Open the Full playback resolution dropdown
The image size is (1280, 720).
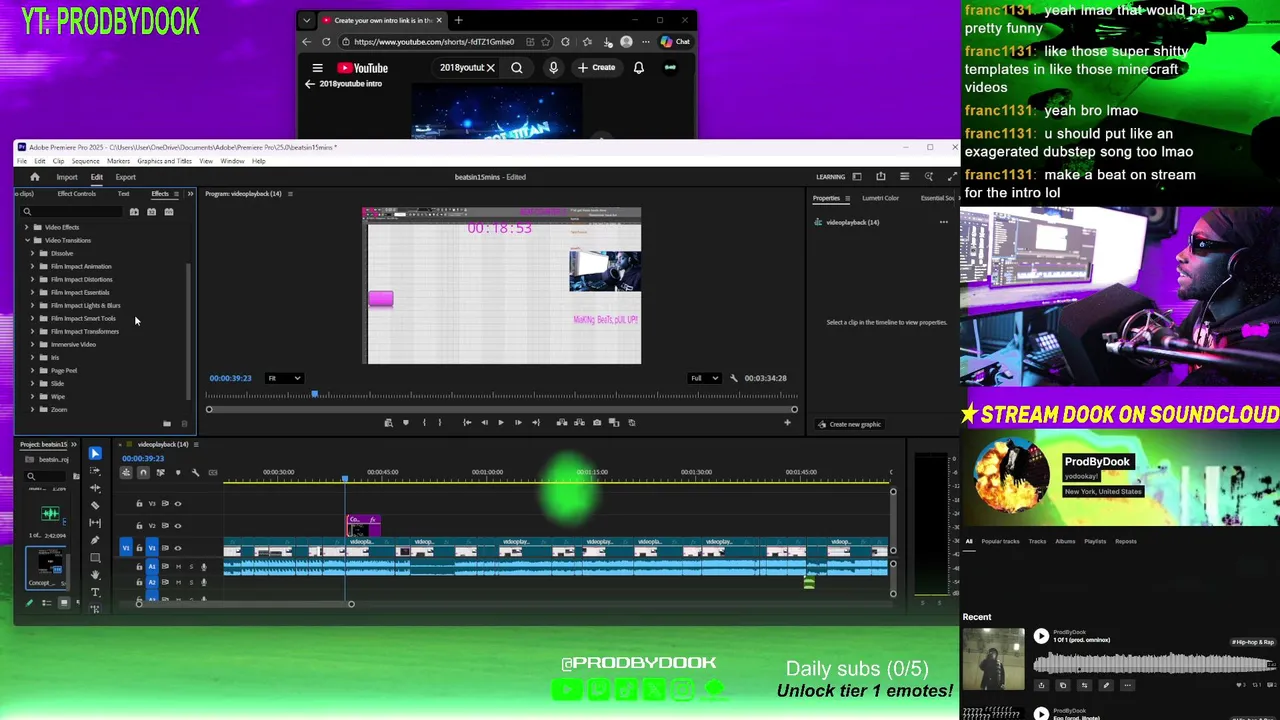point(704,378)
